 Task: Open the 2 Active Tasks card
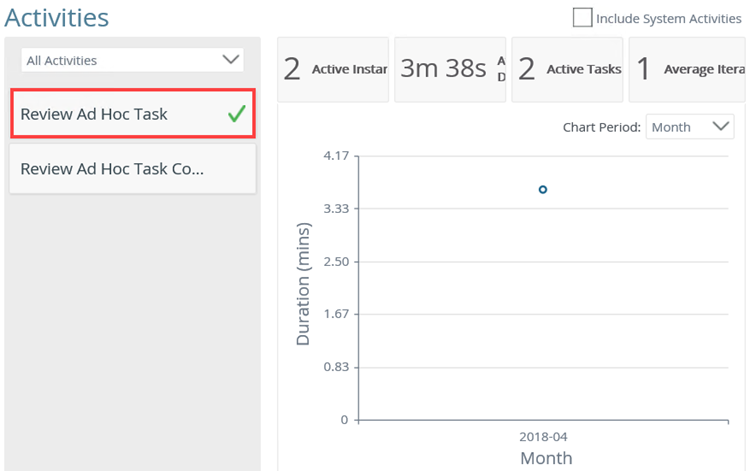tap(568, 69)
